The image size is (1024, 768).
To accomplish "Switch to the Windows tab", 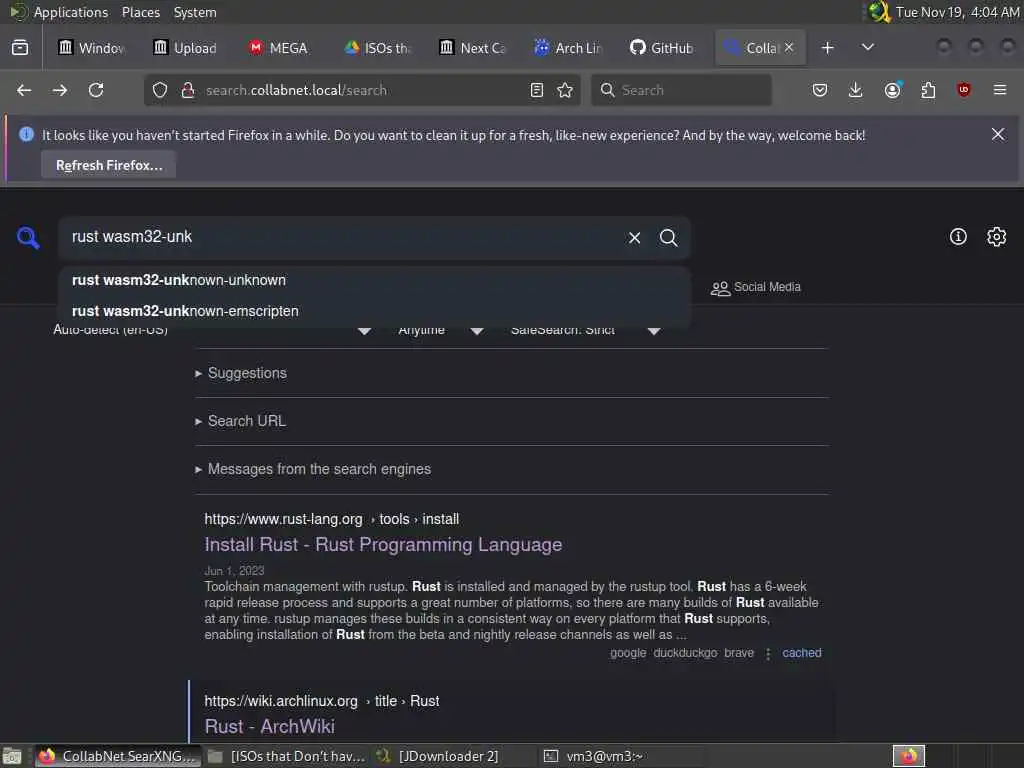I will click(x=91, y=48).
